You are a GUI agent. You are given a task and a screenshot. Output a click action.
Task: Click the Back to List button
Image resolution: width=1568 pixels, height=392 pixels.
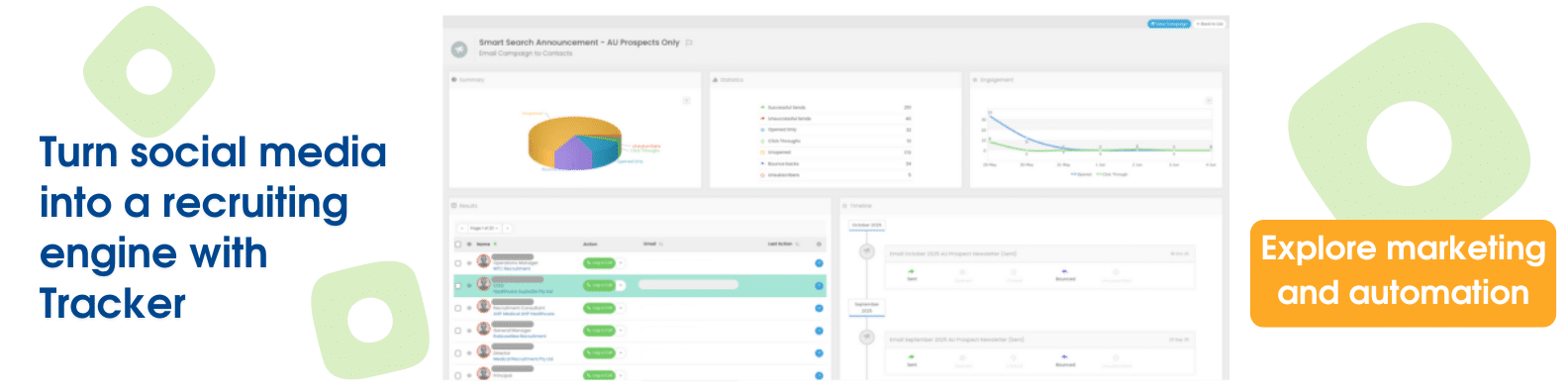pos(1209,24)
